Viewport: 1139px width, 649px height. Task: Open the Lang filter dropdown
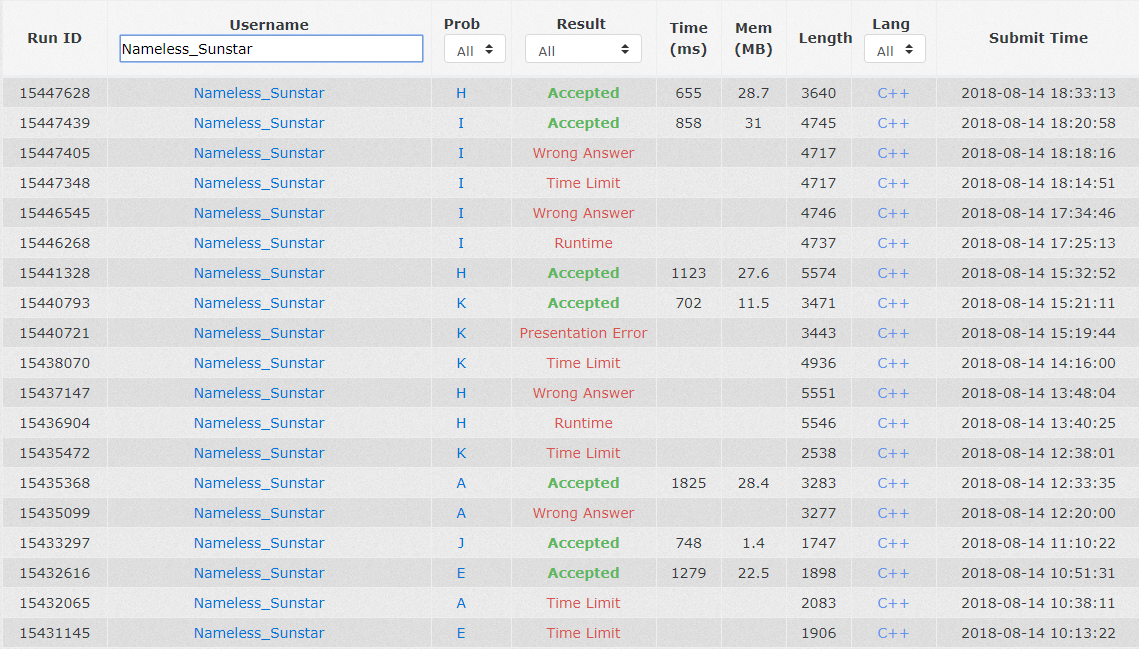click(895, 50)
